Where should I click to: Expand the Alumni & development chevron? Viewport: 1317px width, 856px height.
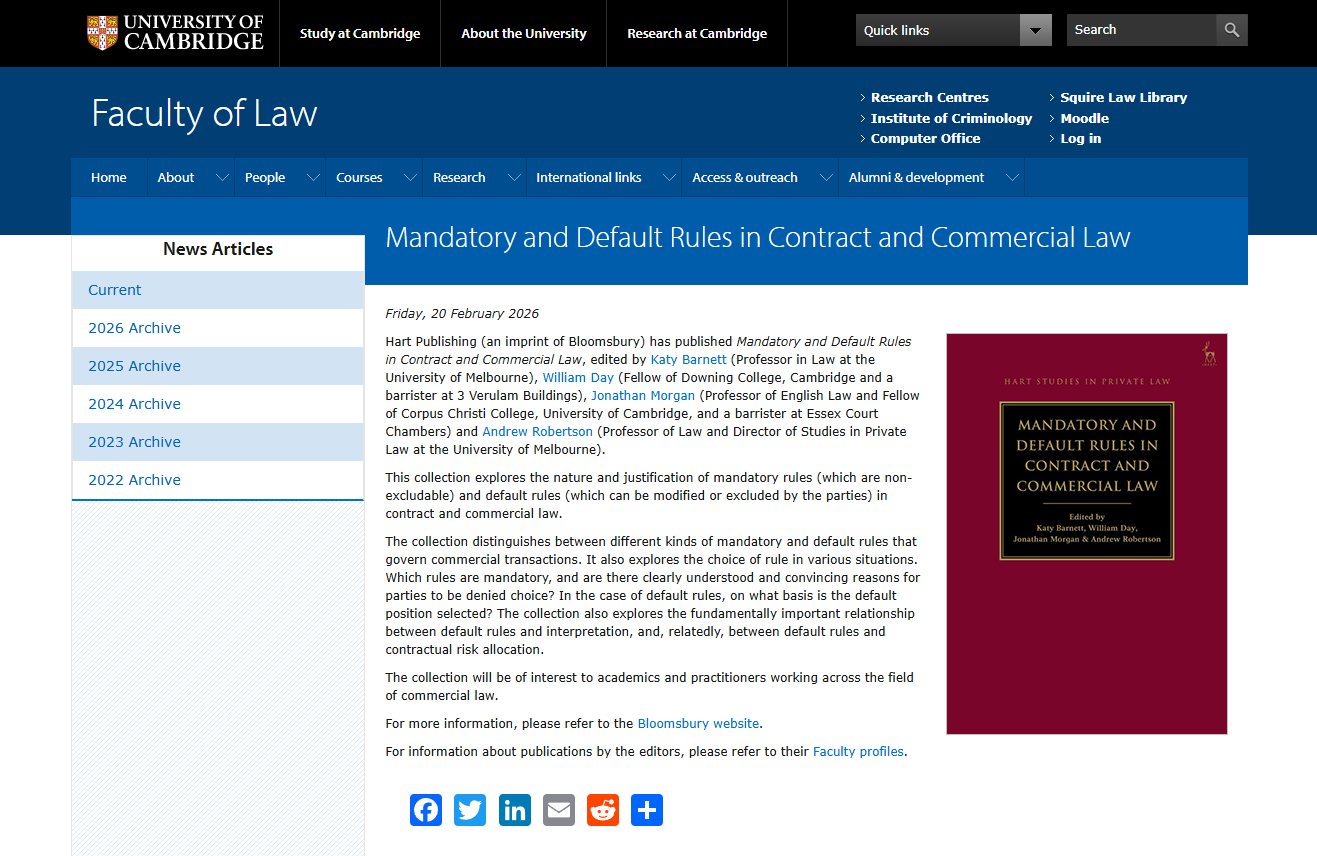coord(1012,178)
